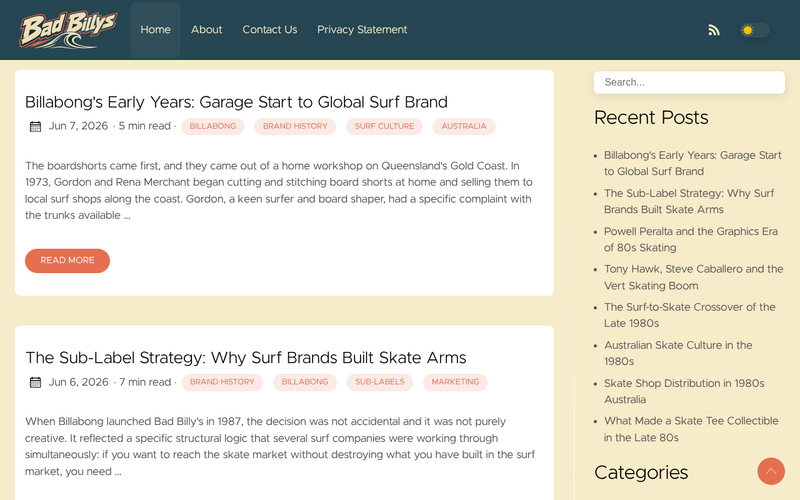Select BILLABONG tag on Sub-Label post

305,382
